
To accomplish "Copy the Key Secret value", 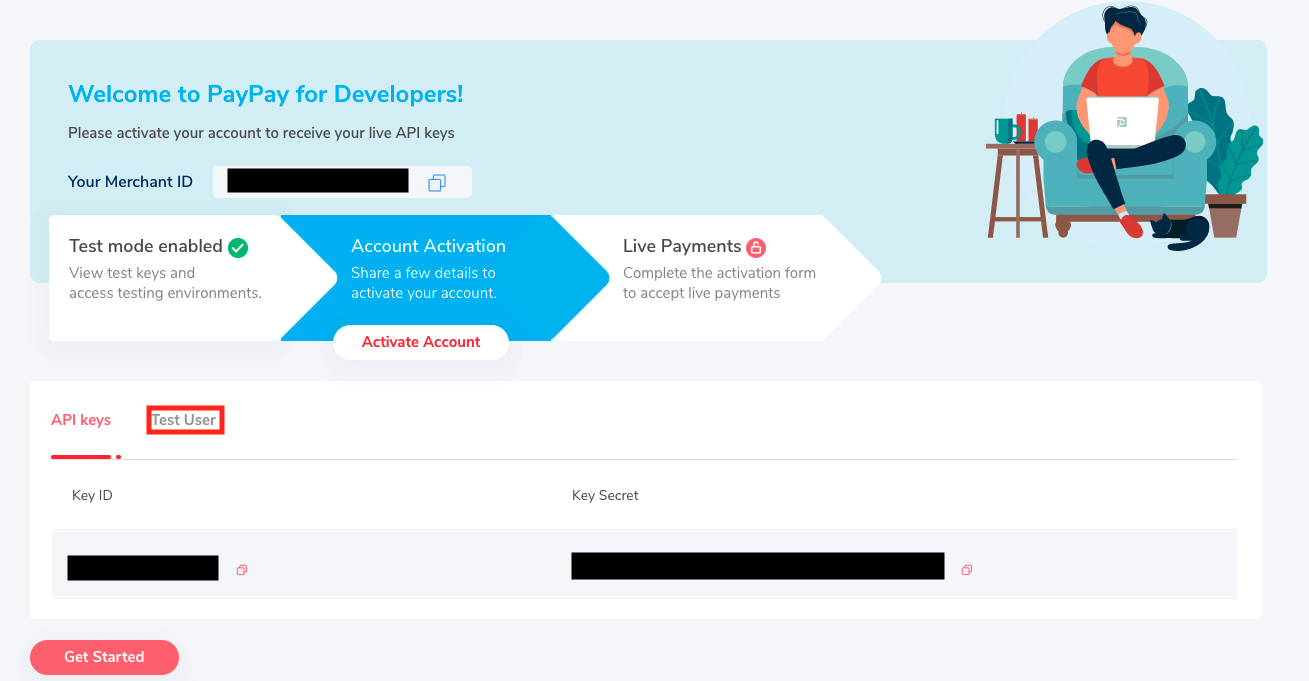I will [x=966, y=570].
